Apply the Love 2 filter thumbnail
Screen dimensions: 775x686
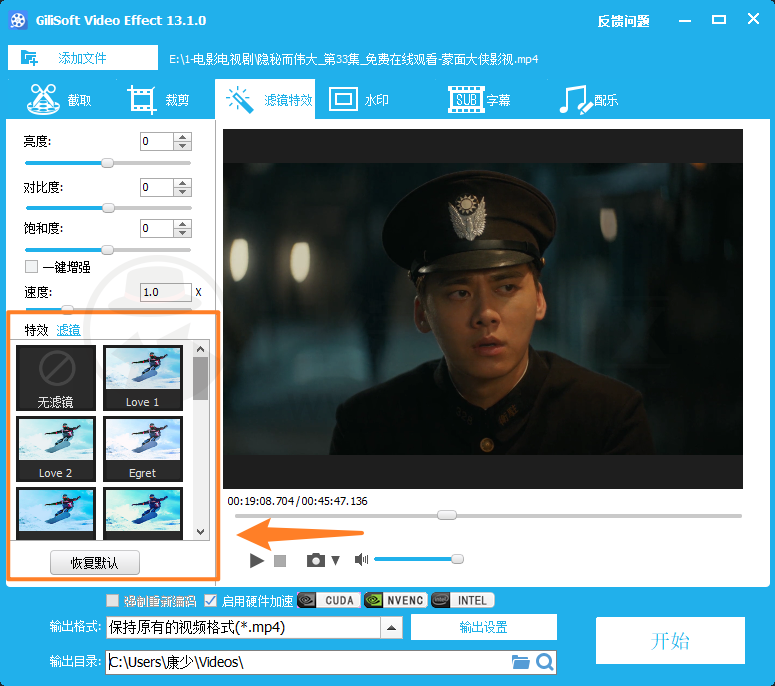[56, 449]
